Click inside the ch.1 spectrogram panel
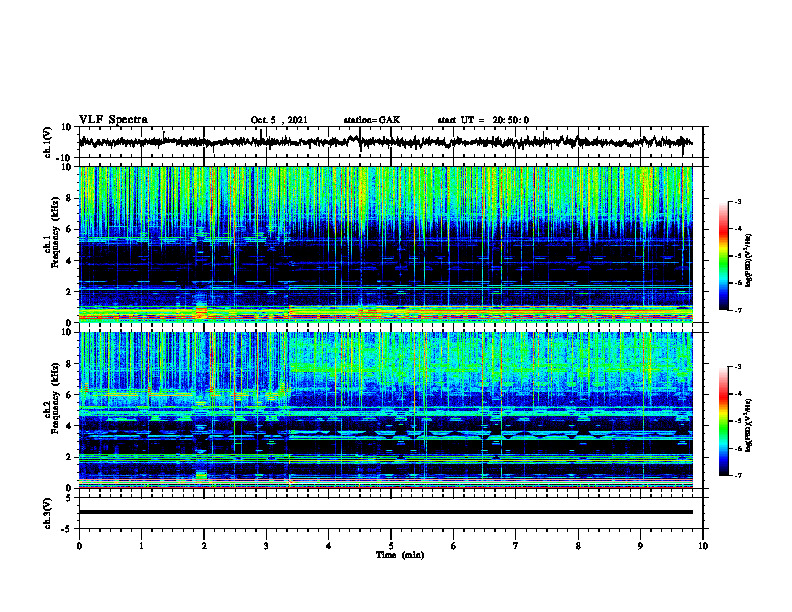Image resolution: width=792 pixels, height=612 pixels. (385, 244)
